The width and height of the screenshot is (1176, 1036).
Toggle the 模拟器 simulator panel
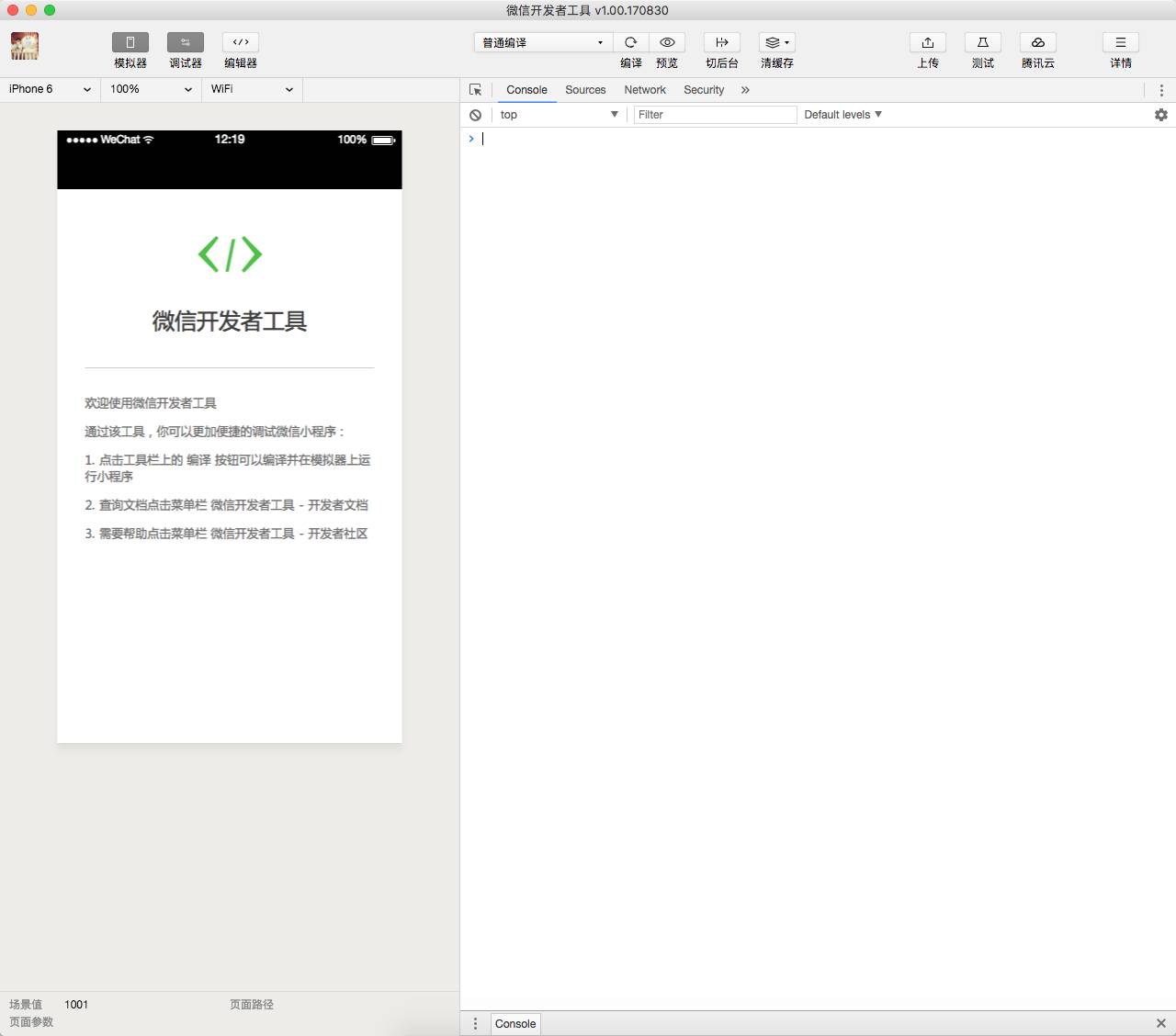pos(130,42)
